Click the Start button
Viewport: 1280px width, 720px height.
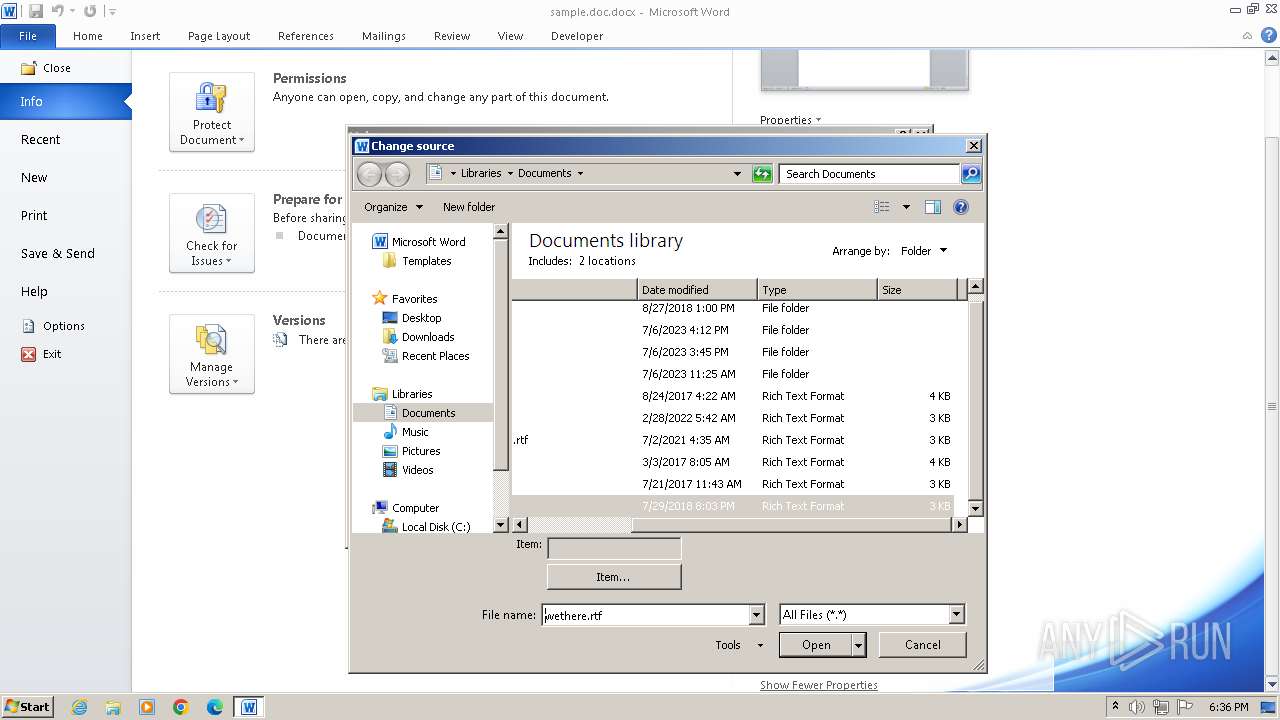28,707
